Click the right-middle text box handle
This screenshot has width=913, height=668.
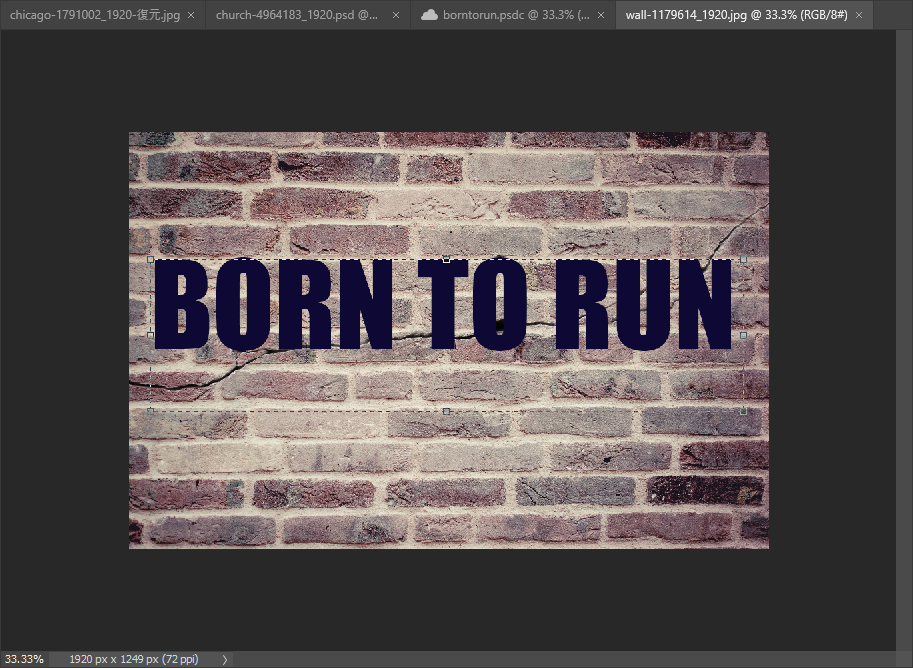(x=744, y=335)
